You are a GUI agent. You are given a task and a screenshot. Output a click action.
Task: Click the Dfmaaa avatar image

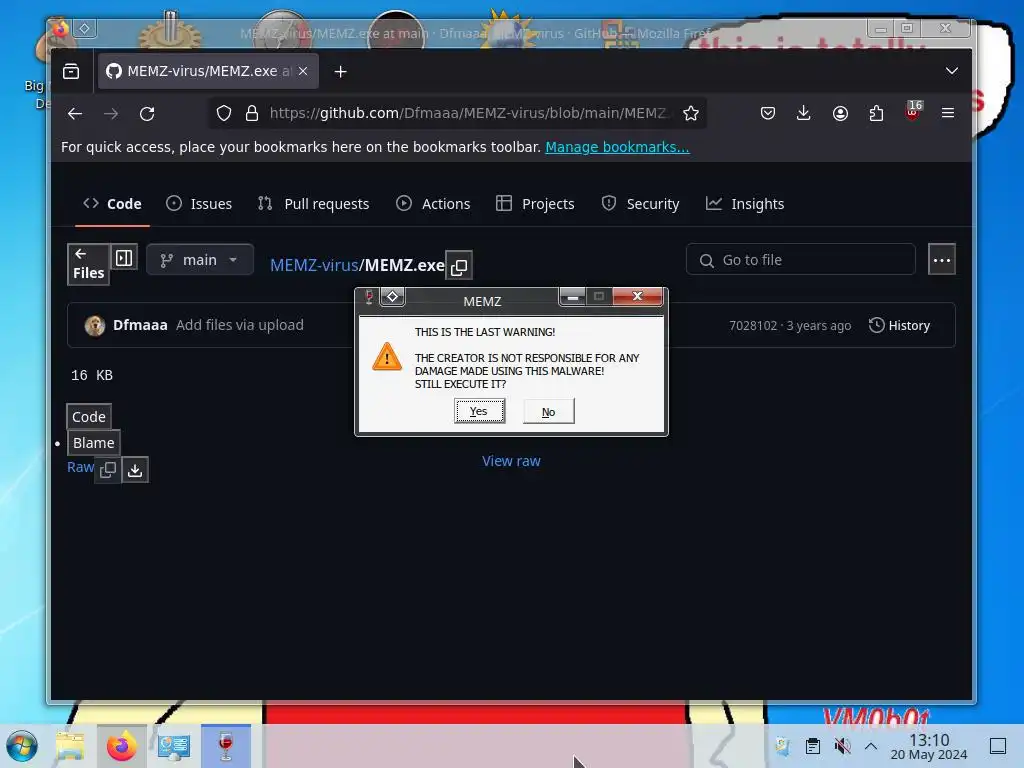[x=95, y=325]
